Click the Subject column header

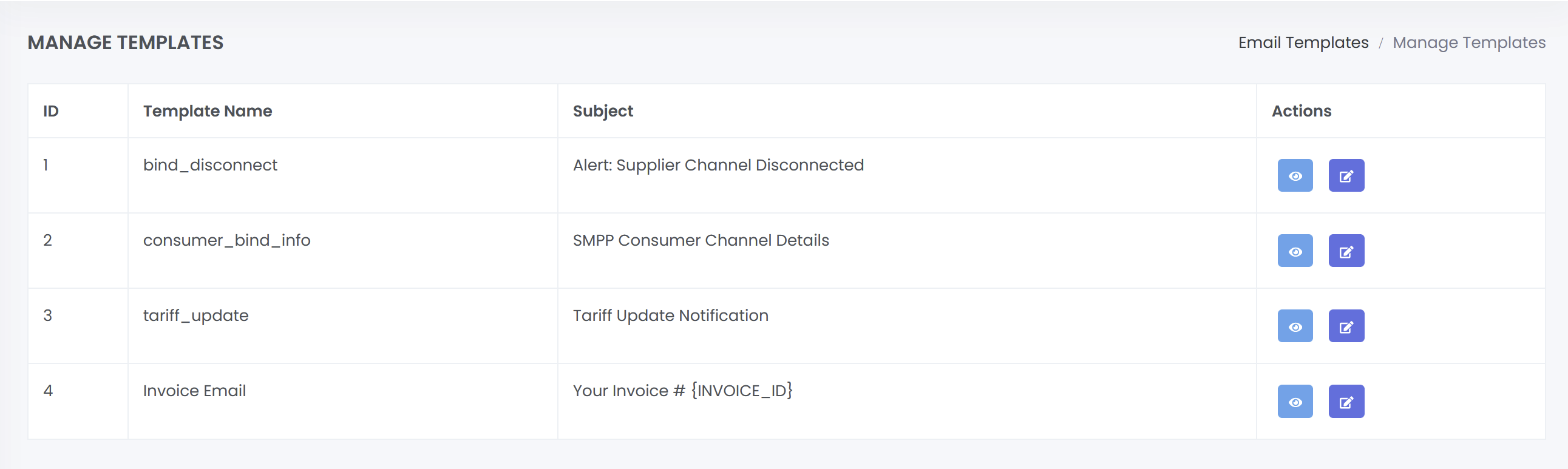coord(603,111)
